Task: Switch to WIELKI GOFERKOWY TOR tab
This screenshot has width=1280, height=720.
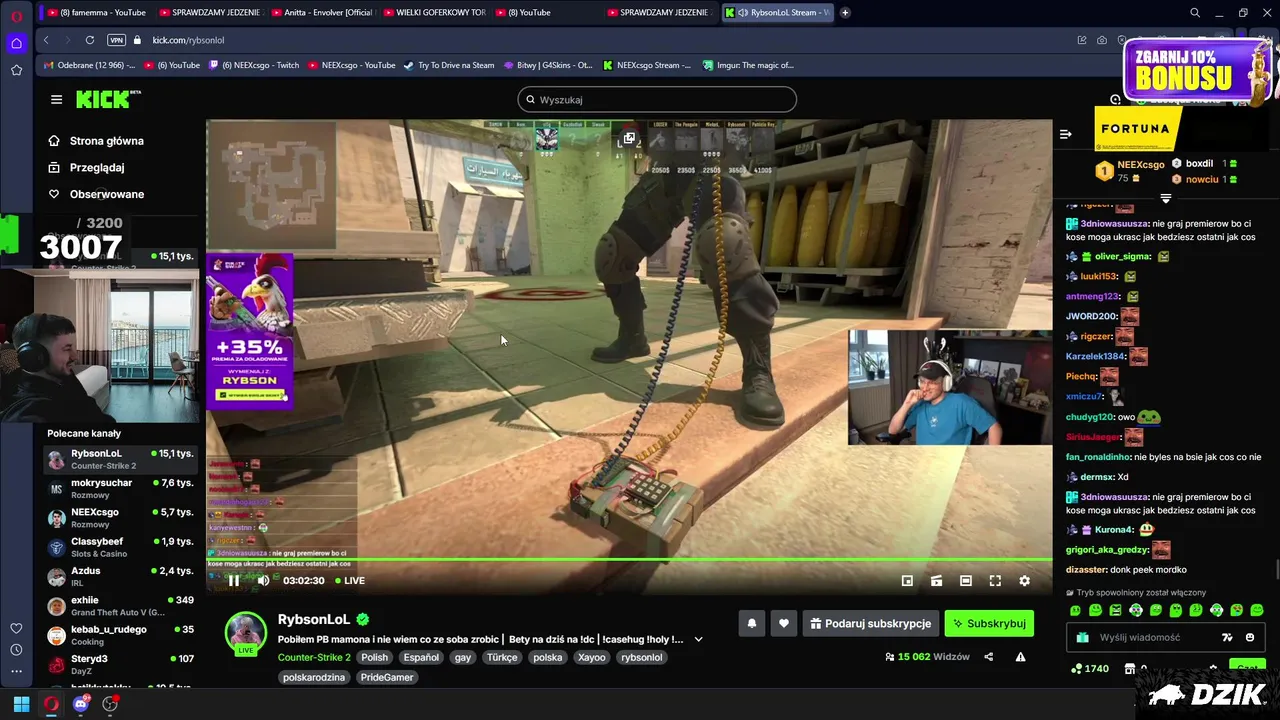Action: click(x=434, y=12)
